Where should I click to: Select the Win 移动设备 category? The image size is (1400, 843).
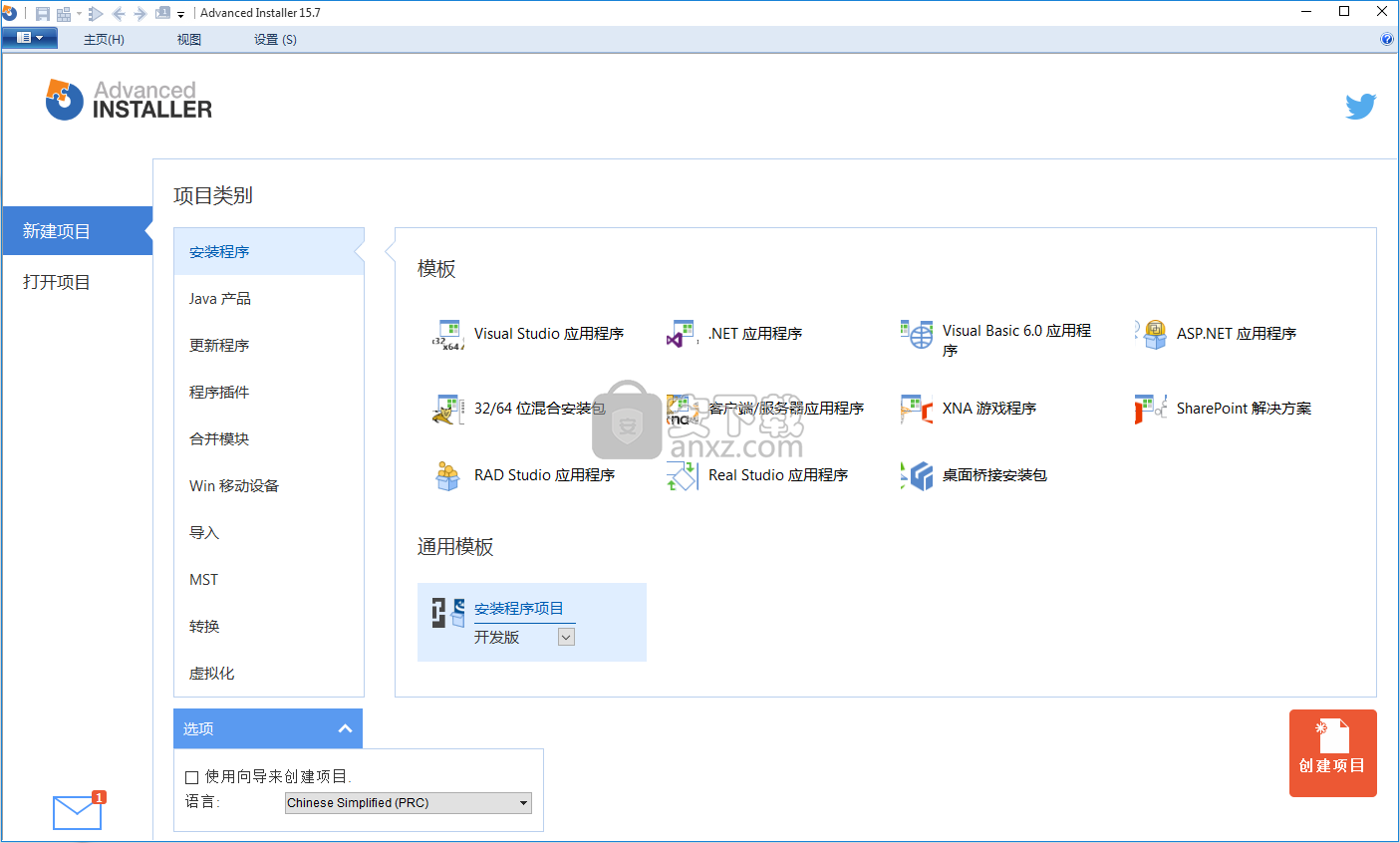coord(269,486)
